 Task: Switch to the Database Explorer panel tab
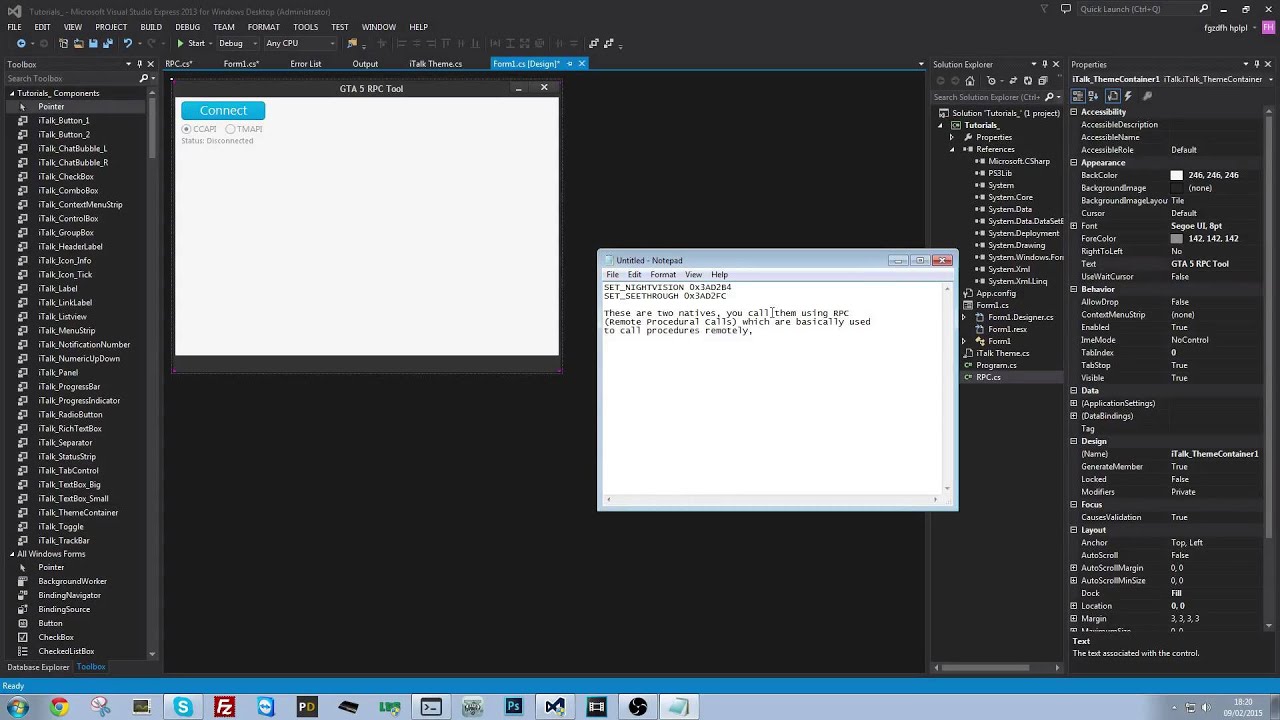pos(38,667)
